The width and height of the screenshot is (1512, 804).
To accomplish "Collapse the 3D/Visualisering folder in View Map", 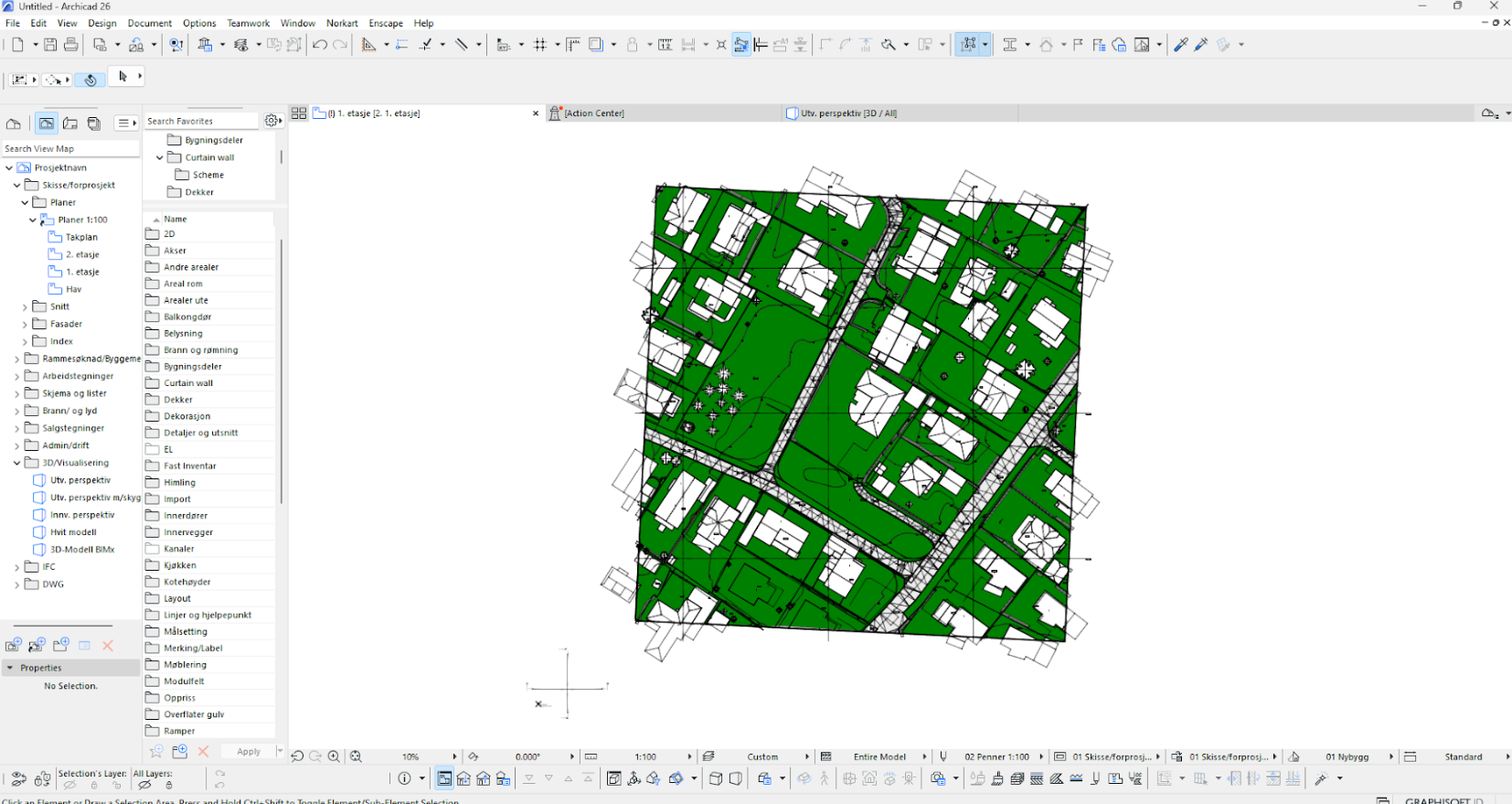I will (16, 463).
